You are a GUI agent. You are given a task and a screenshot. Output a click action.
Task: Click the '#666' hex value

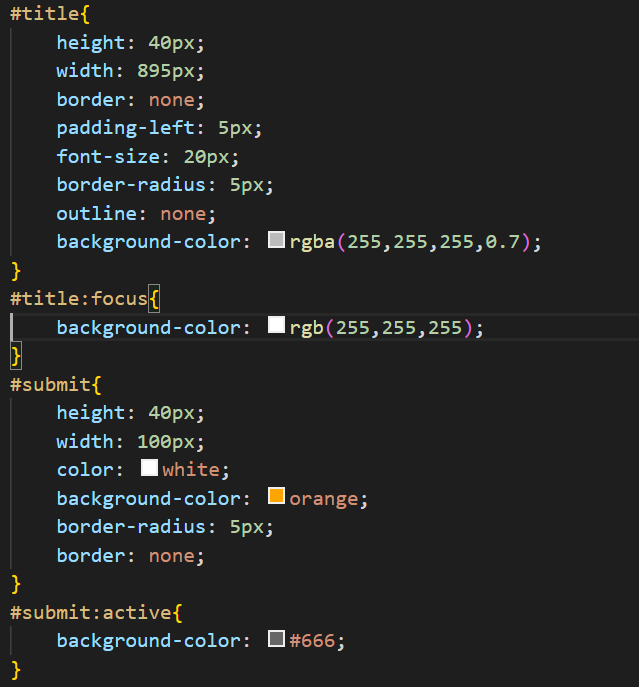312,641
